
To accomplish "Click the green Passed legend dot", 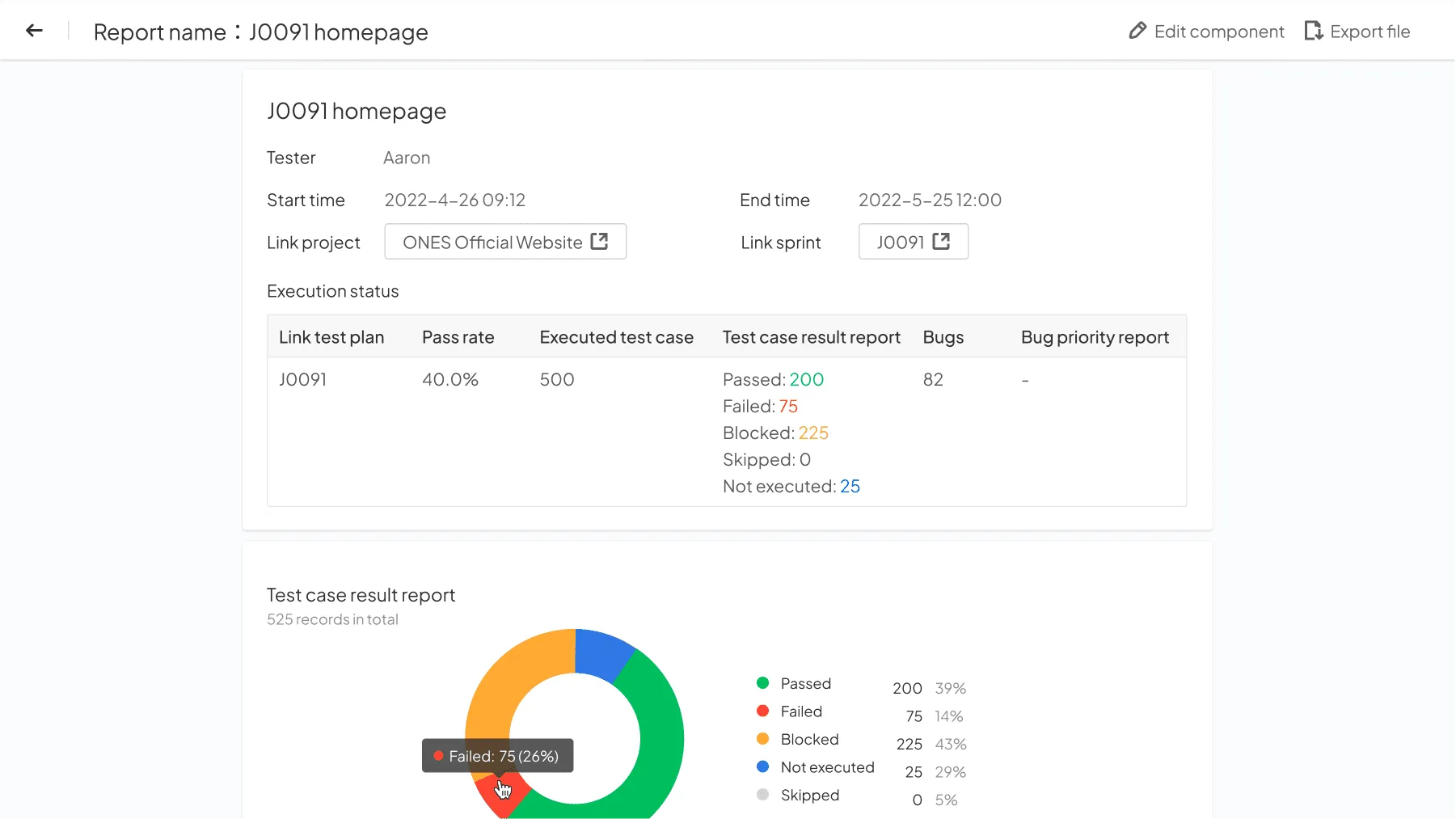I will point(762,683).
